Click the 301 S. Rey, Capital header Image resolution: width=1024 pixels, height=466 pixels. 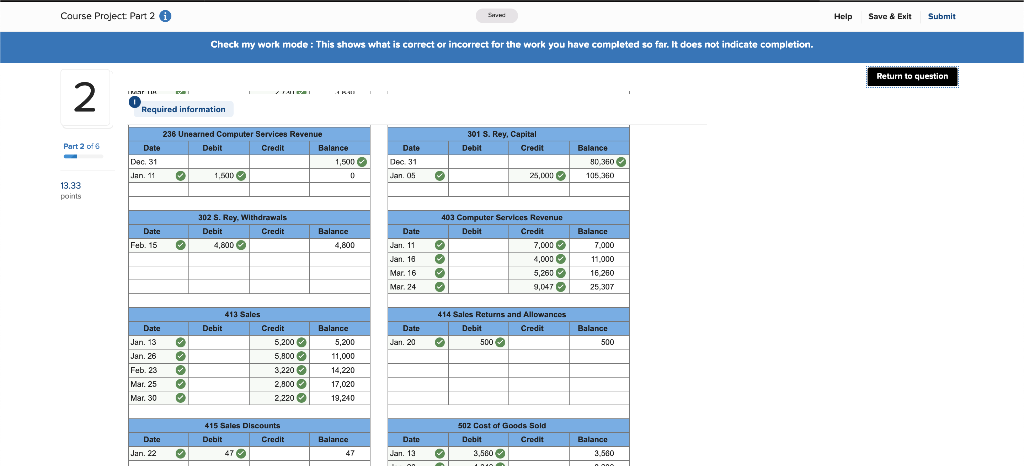tap(509, 134)
